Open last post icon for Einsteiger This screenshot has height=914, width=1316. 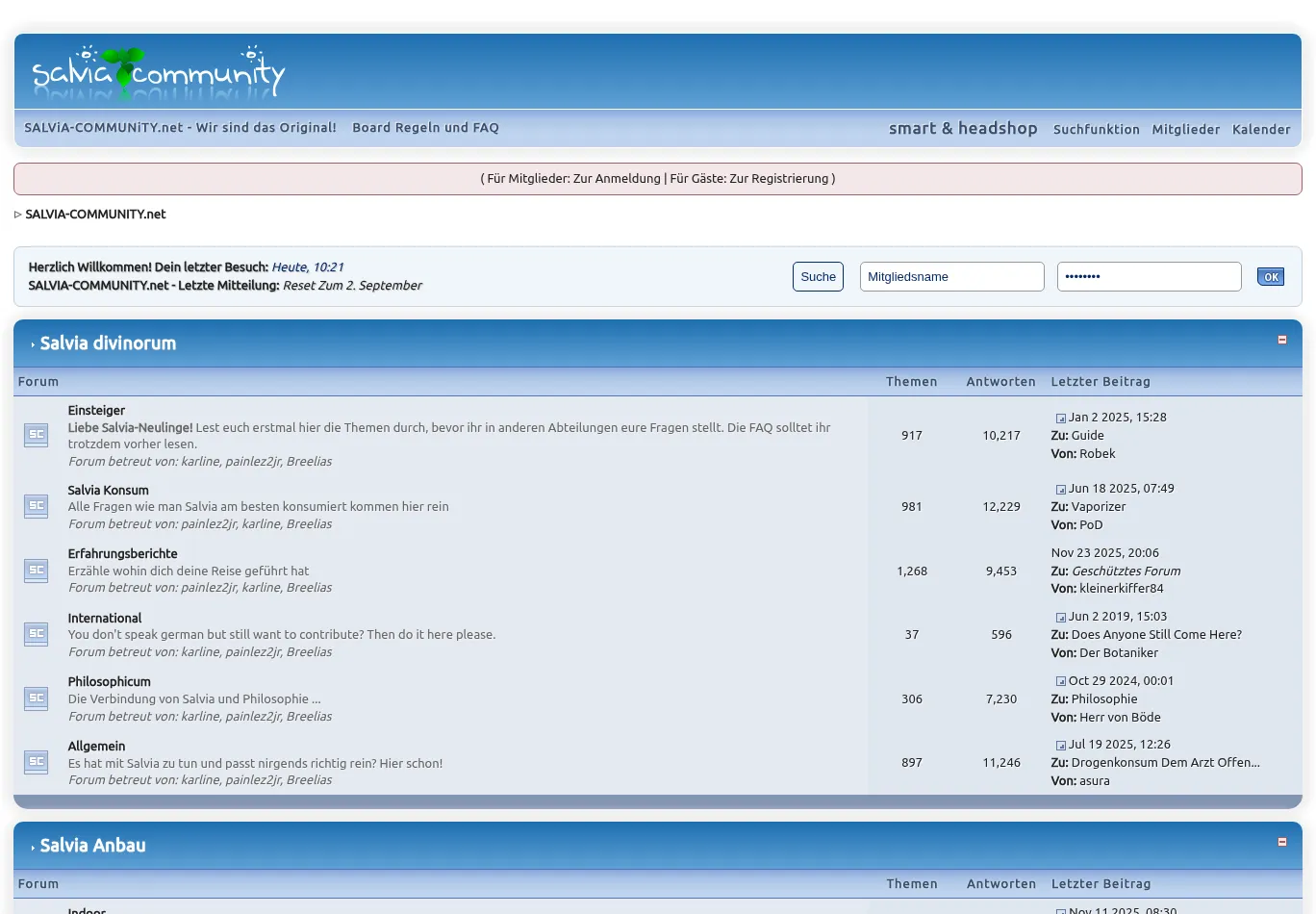point(1060,419)
